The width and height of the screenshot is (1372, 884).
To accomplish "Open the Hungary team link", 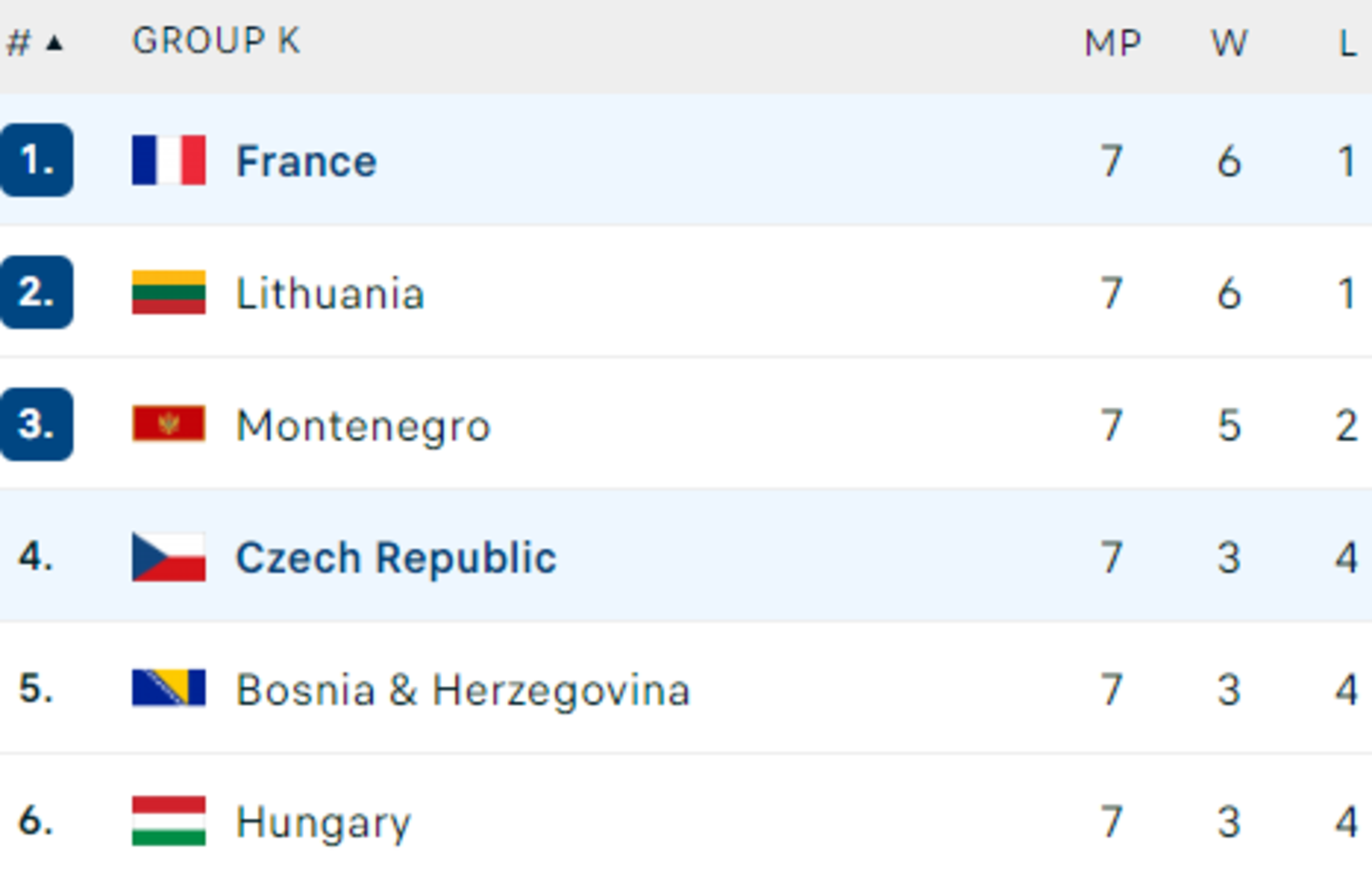I will click(x=324, y=822).
